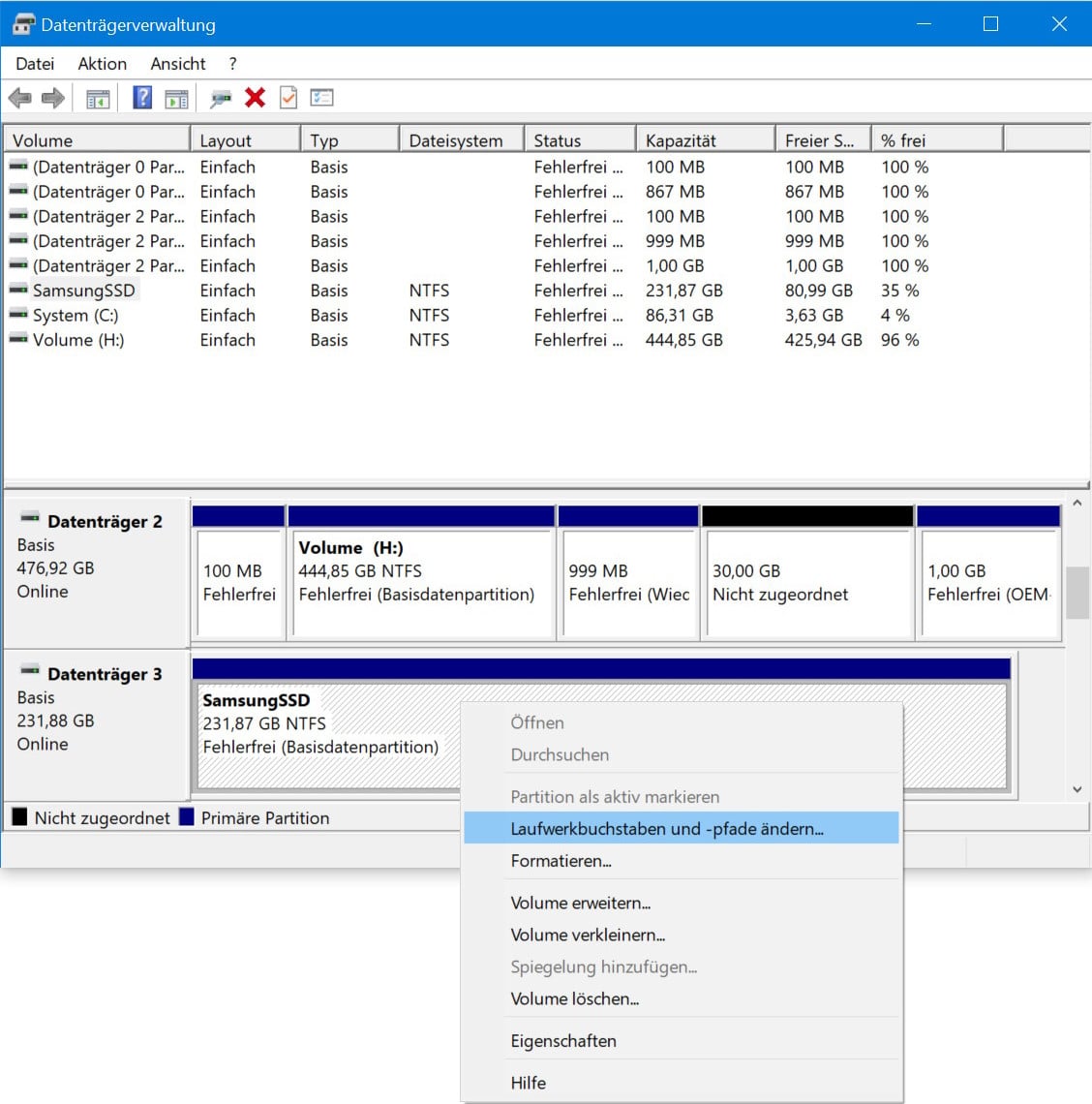The height and width of the screenshot is (1104, 1092).
Task: Choose Hilfe in context menu
Action: coord(681,1082)
